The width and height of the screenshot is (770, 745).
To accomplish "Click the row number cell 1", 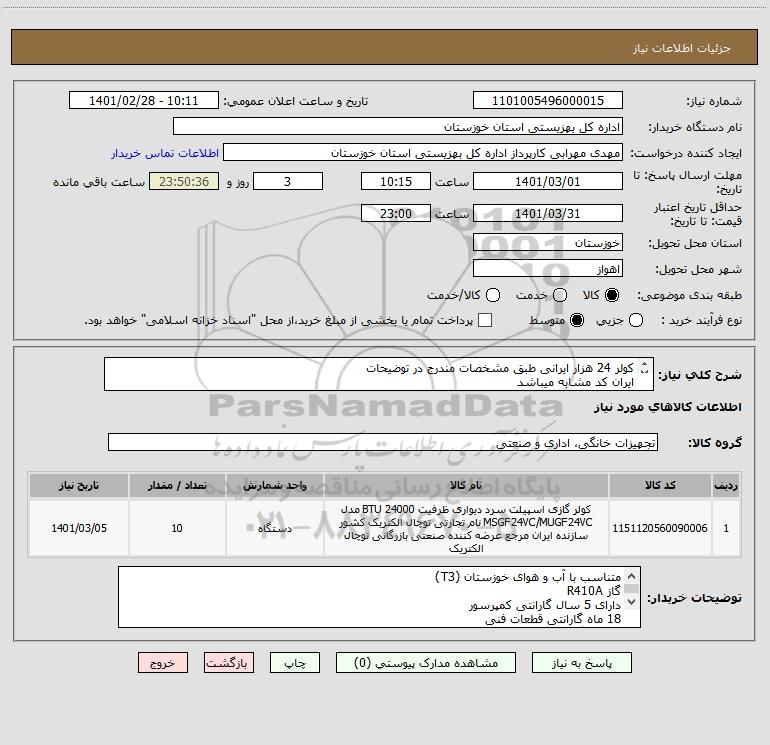I will click(726, 528).
